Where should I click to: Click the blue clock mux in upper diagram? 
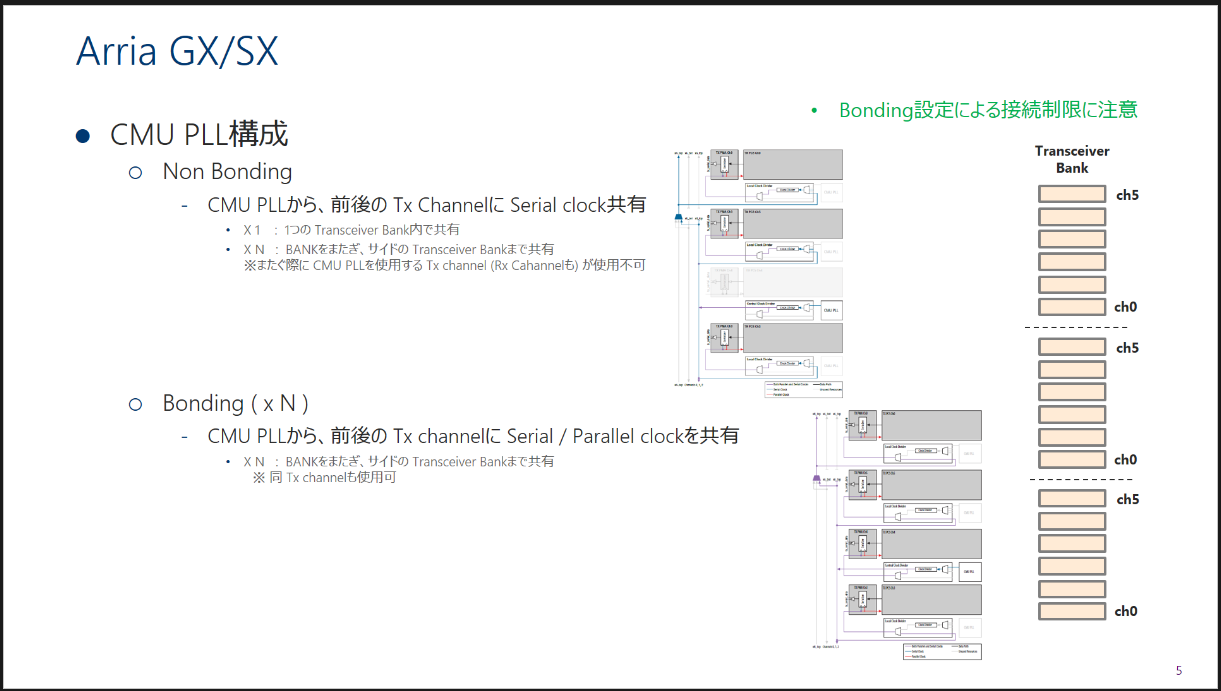click(680, 218)
